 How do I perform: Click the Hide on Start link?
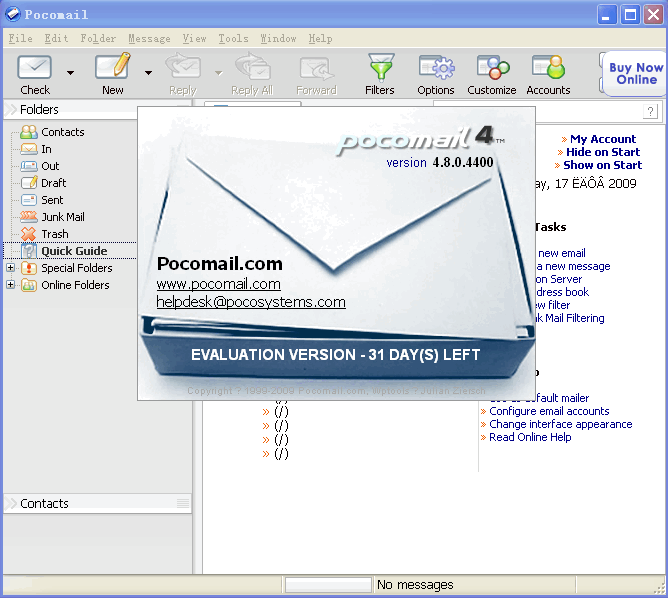[603, 152]
